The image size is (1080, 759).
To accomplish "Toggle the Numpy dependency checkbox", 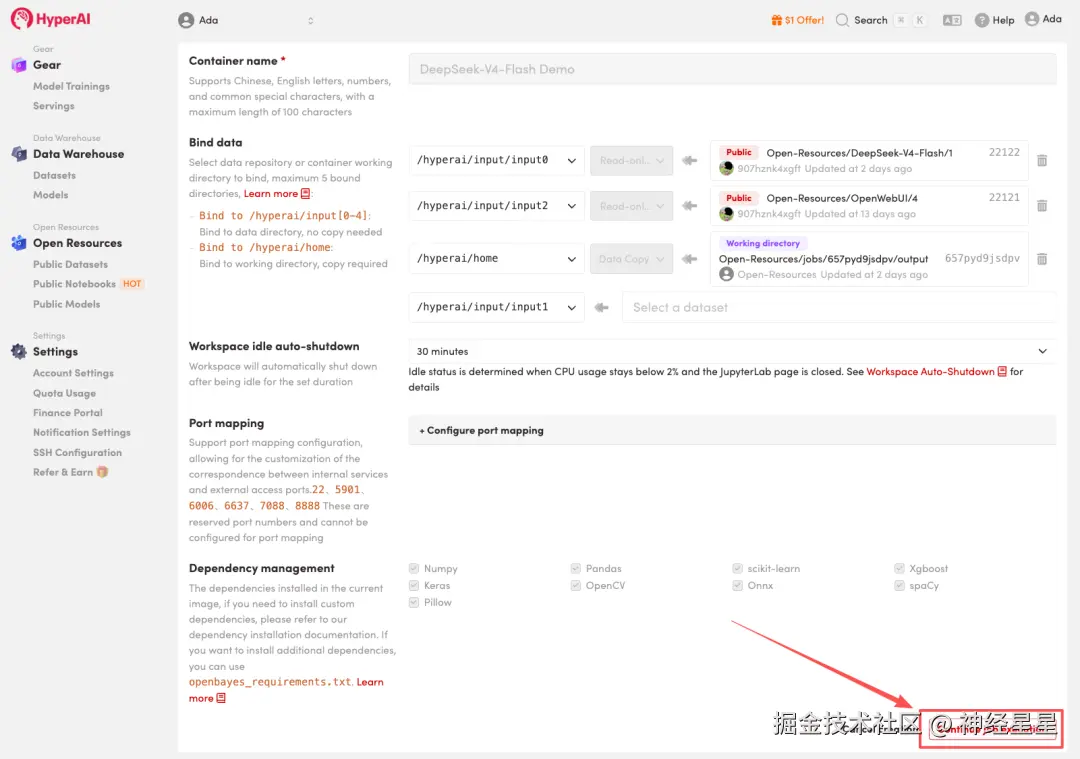I will [x=414, y=569].
